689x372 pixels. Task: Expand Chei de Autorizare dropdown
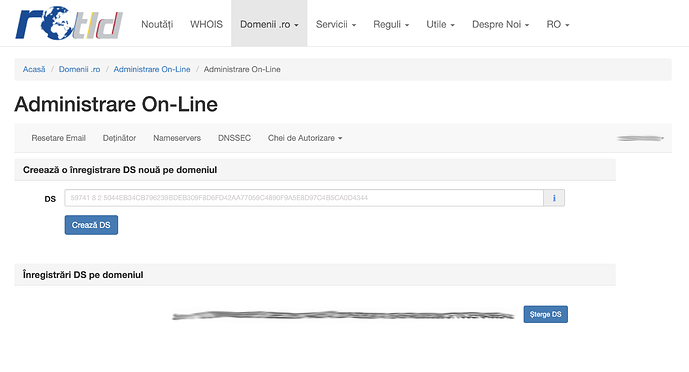point(305,138)
